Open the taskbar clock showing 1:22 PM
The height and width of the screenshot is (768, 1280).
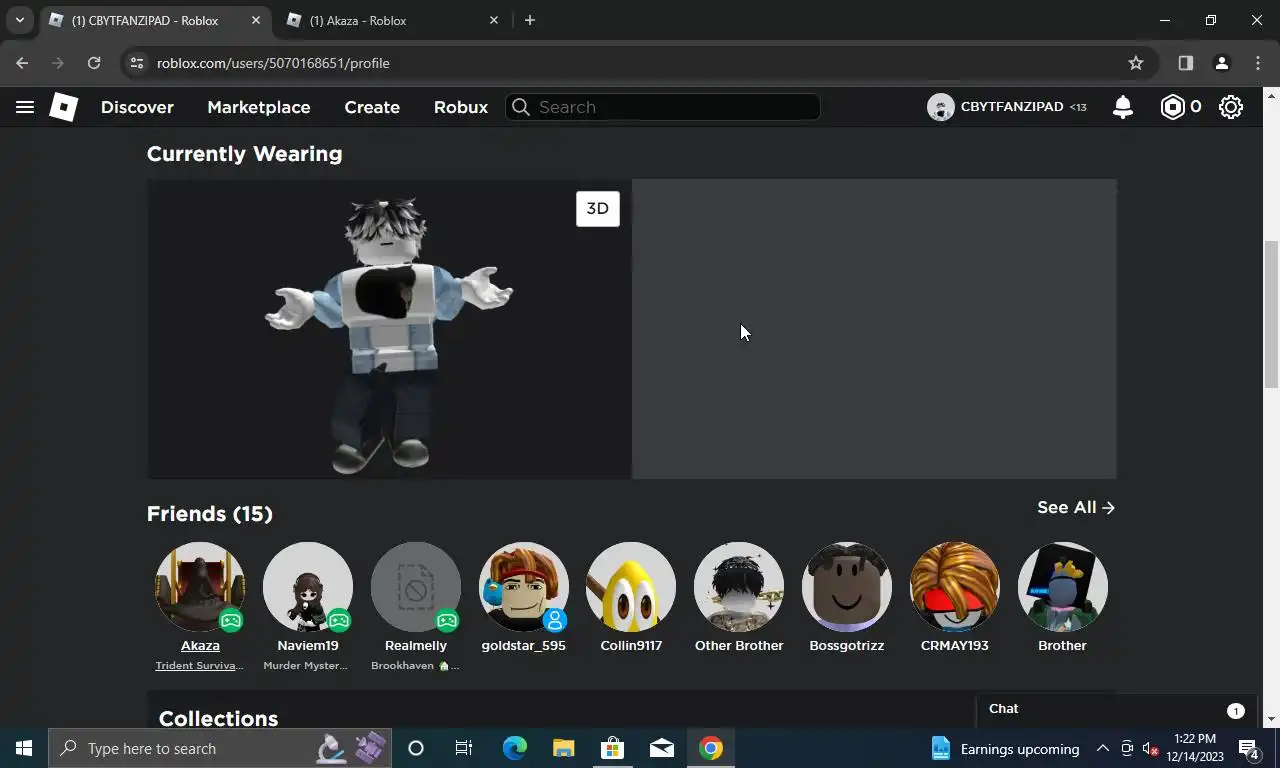[x=1195, y=748]
